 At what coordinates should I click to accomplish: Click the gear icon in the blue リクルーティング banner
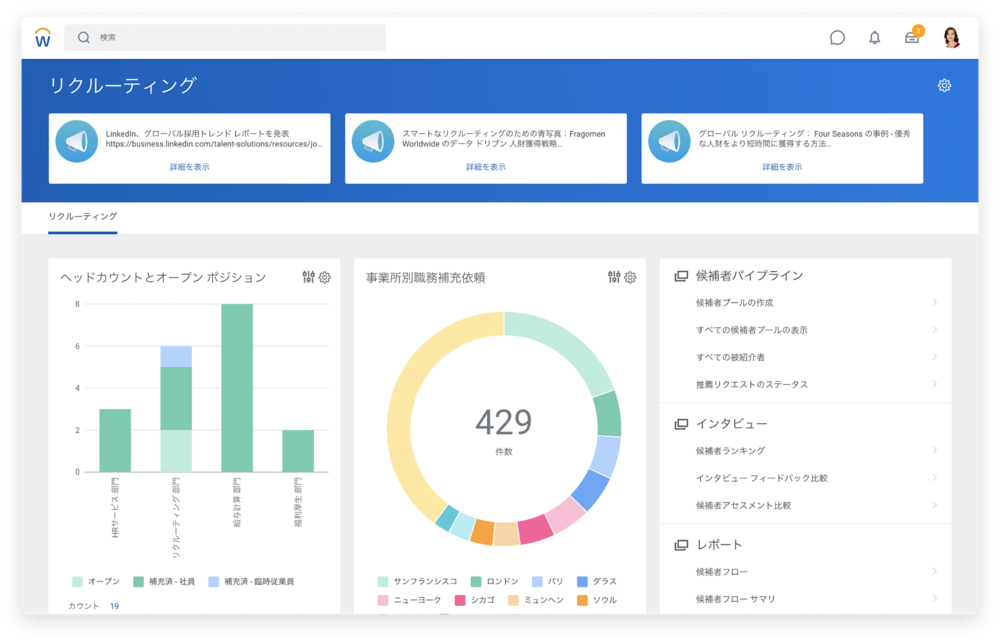point(944,86)
